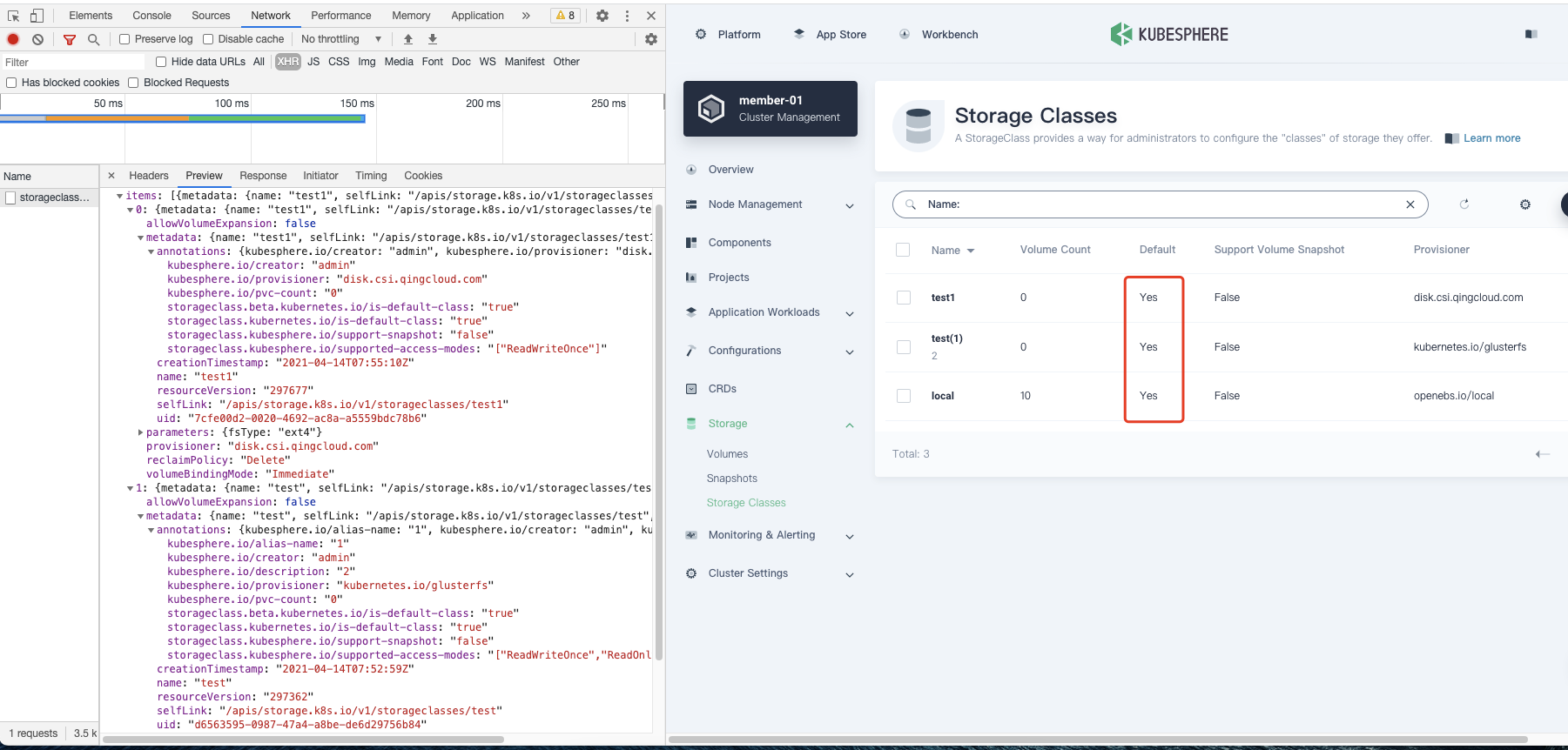
Task: Export HAR file with download arrow icon
Action: tap(432, 39)
